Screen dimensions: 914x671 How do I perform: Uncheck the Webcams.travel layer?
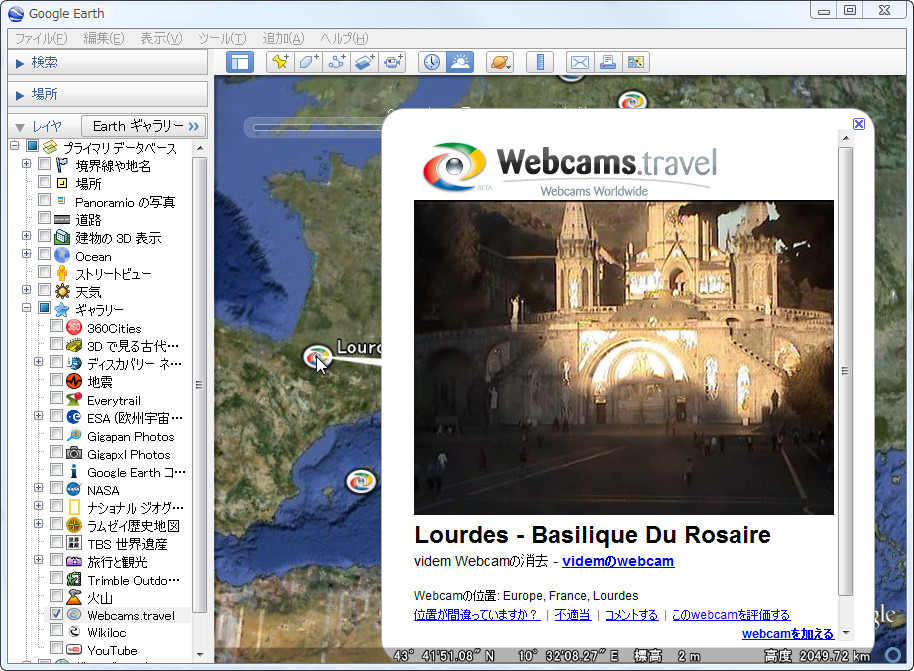[55, 614]
